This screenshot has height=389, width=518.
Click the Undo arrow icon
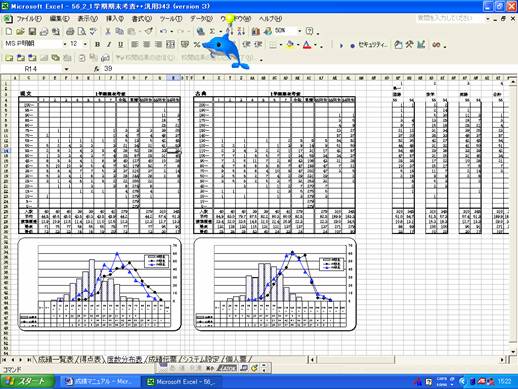163,31
